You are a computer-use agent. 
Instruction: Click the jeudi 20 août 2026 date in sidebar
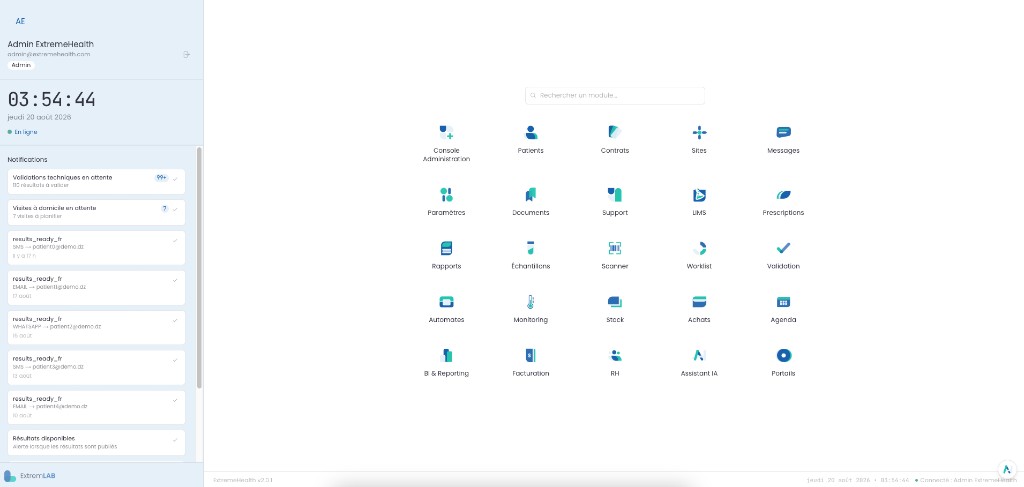[x=39, y=118]
